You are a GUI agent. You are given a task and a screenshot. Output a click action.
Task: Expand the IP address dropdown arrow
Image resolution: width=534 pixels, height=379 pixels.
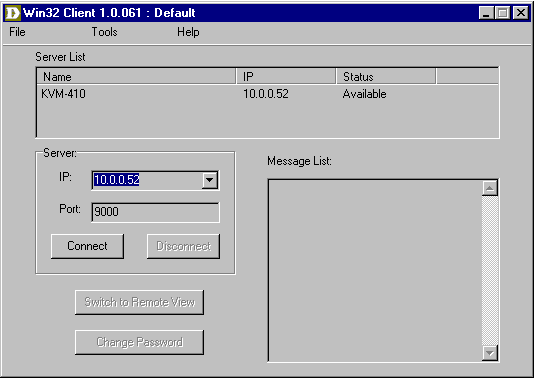tap(209, 180)
